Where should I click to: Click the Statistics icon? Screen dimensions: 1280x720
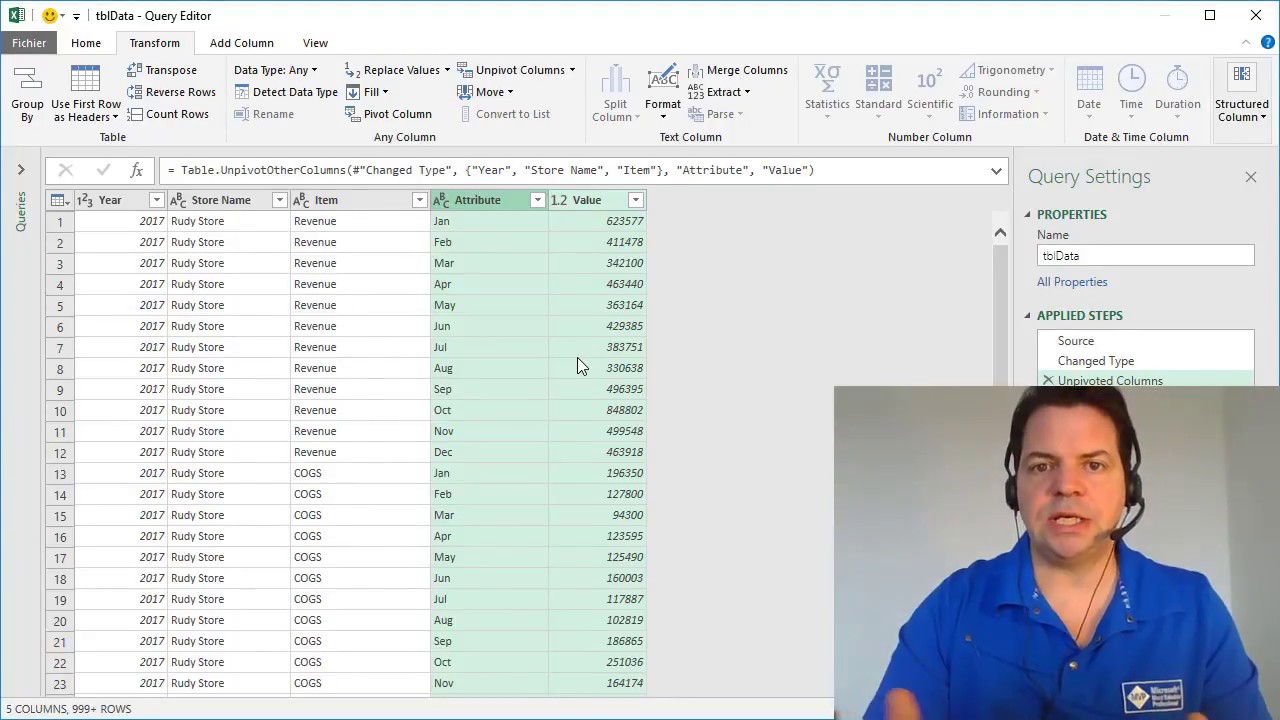tap(827, 78)
